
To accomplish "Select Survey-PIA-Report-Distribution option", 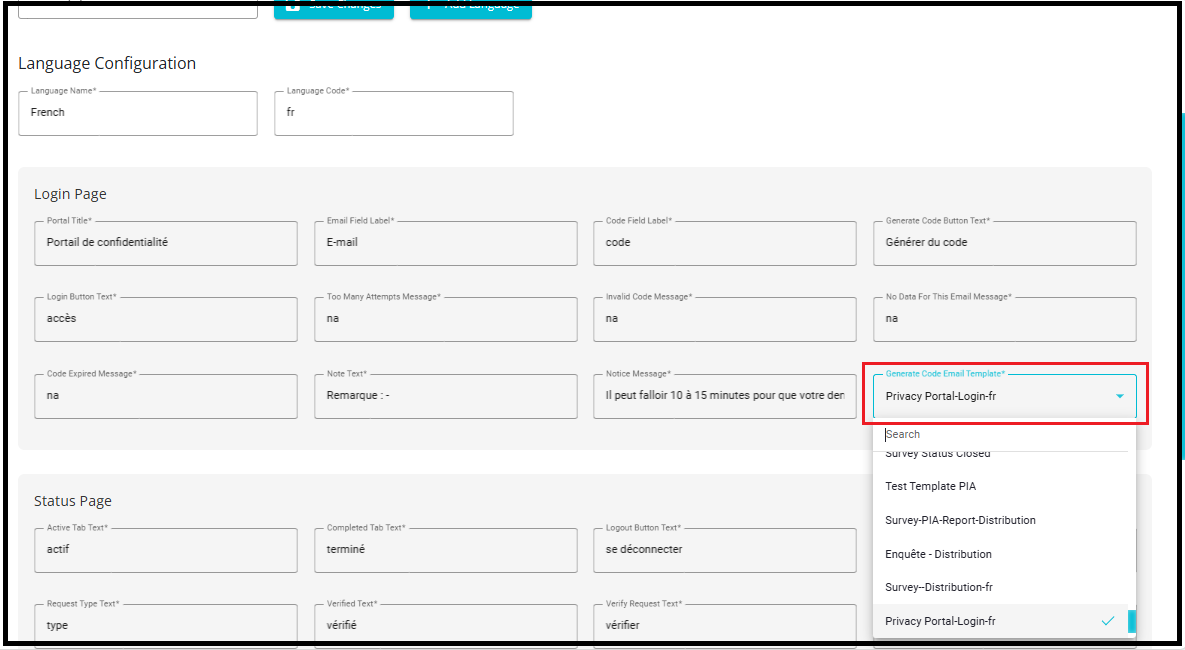I will [x=960, y=520].
